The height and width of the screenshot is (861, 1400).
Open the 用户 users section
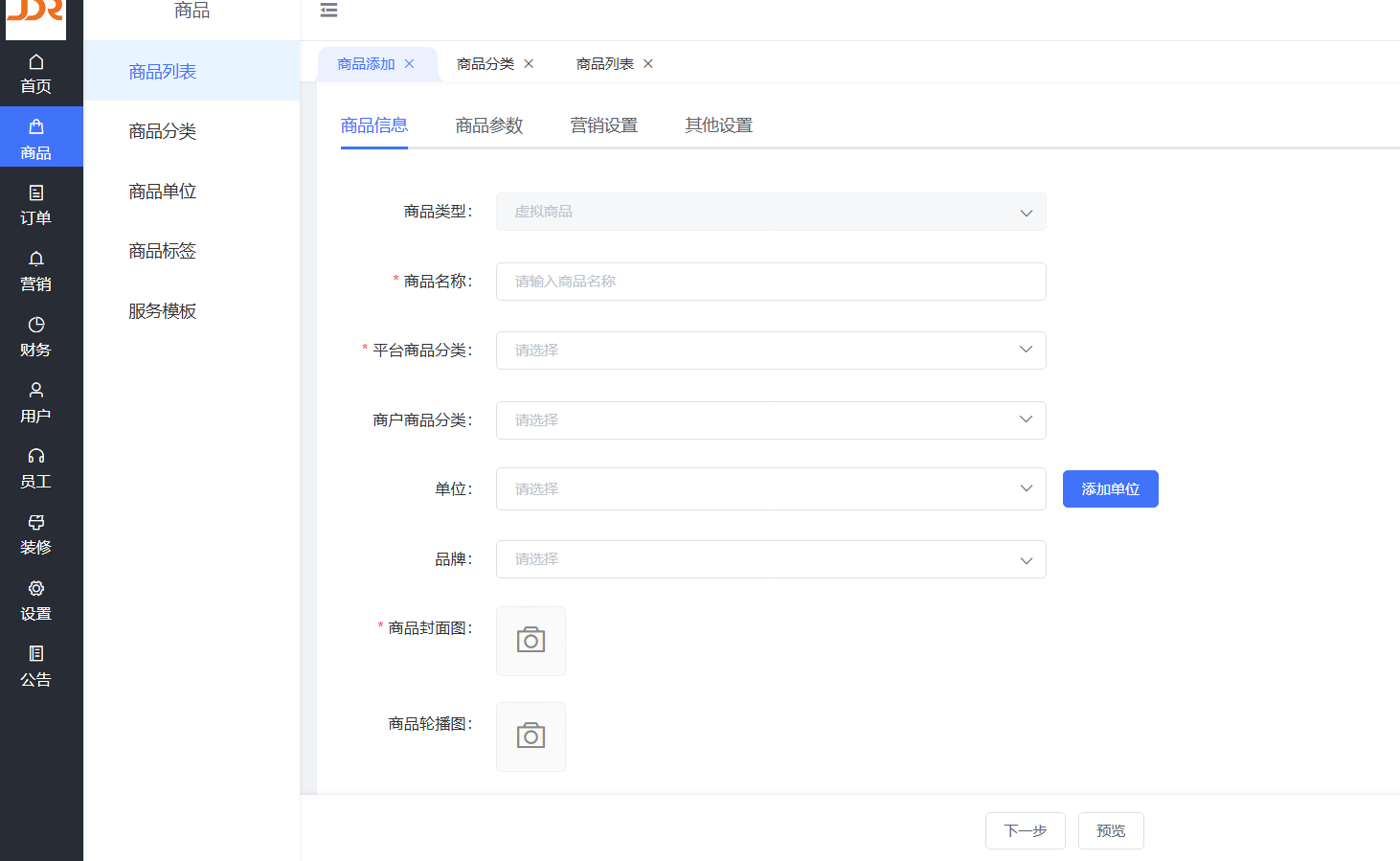36,403
